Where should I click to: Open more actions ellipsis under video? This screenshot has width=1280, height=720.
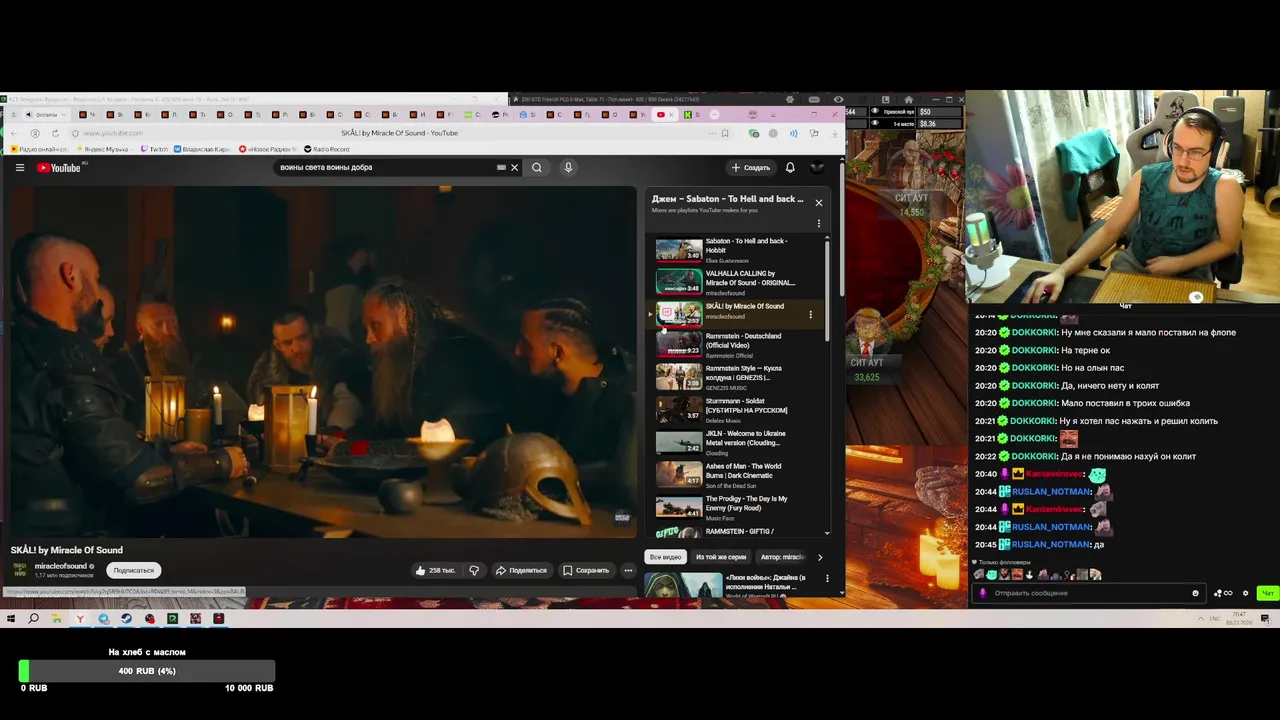tap(628, 570)
